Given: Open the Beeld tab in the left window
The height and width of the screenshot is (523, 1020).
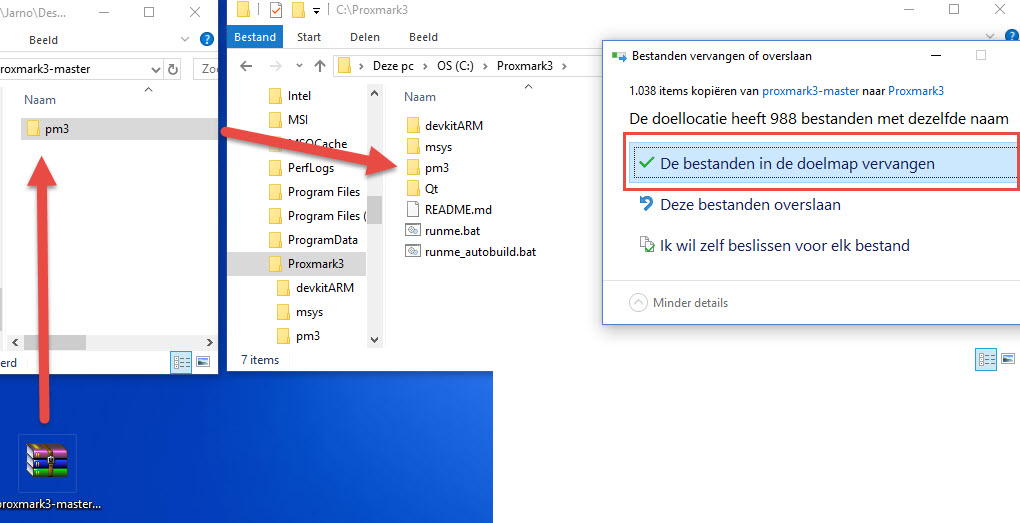Looking at the screenshot, I should click(x=44, y=40).
